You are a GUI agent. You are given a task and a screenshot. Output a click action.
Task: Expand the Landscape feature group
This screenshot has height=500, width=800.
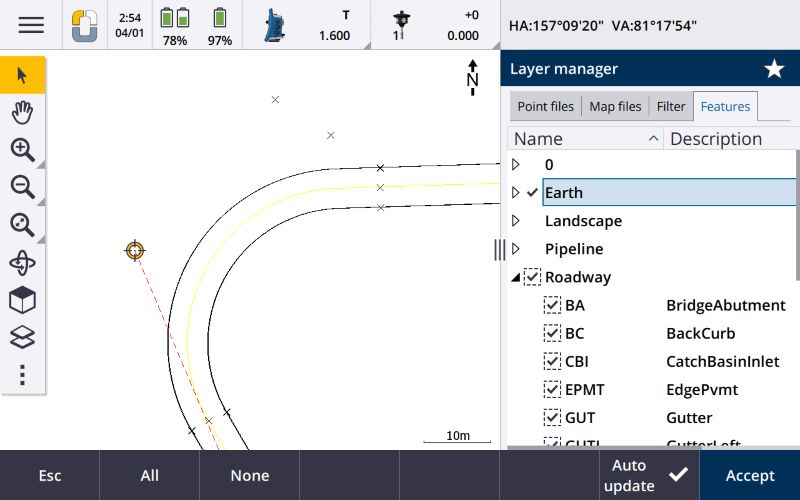(x=516, y=221)
